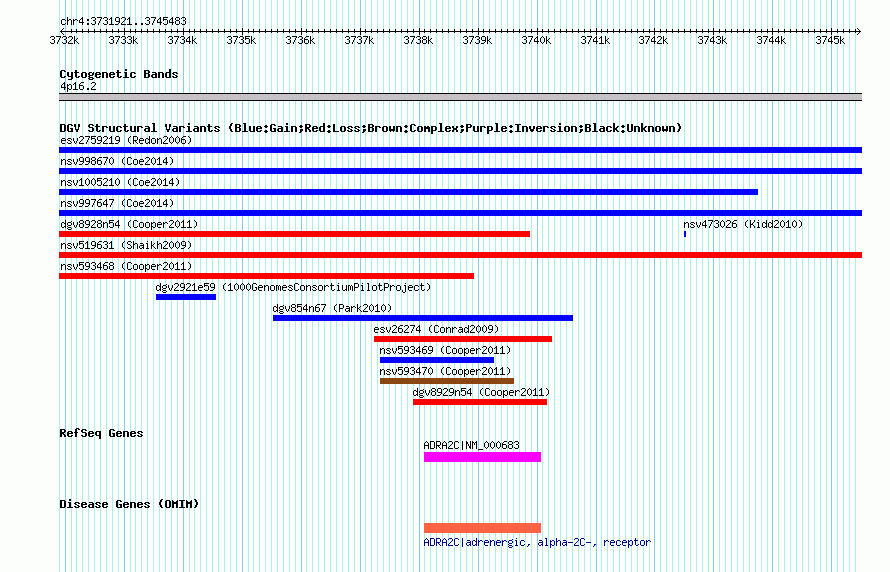The width and height of the screenshot is (890, 572).
Task: Click the nsv593469 (Cooper2011) label
Action: point(445,350)
